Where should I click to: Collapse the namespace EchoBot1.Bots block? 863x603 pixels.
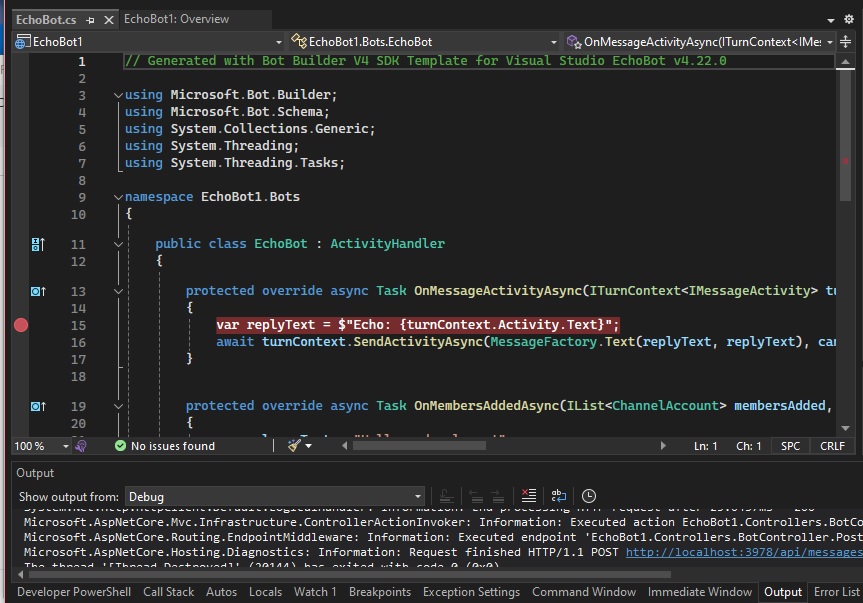[119, 197]
